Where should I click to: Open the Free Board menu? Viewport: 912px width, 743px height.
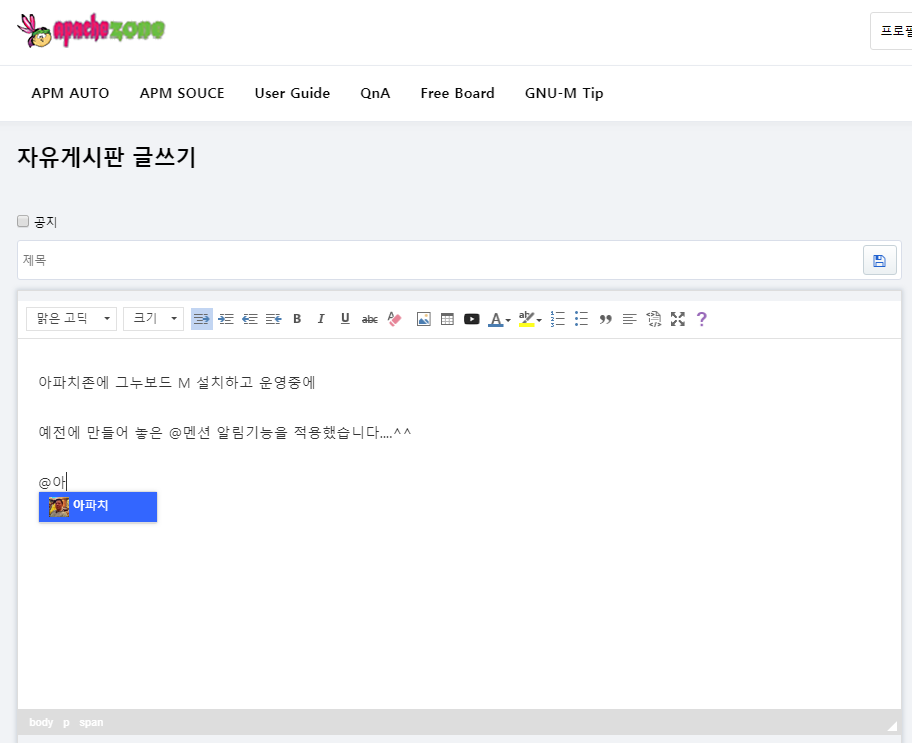(457, 93)
